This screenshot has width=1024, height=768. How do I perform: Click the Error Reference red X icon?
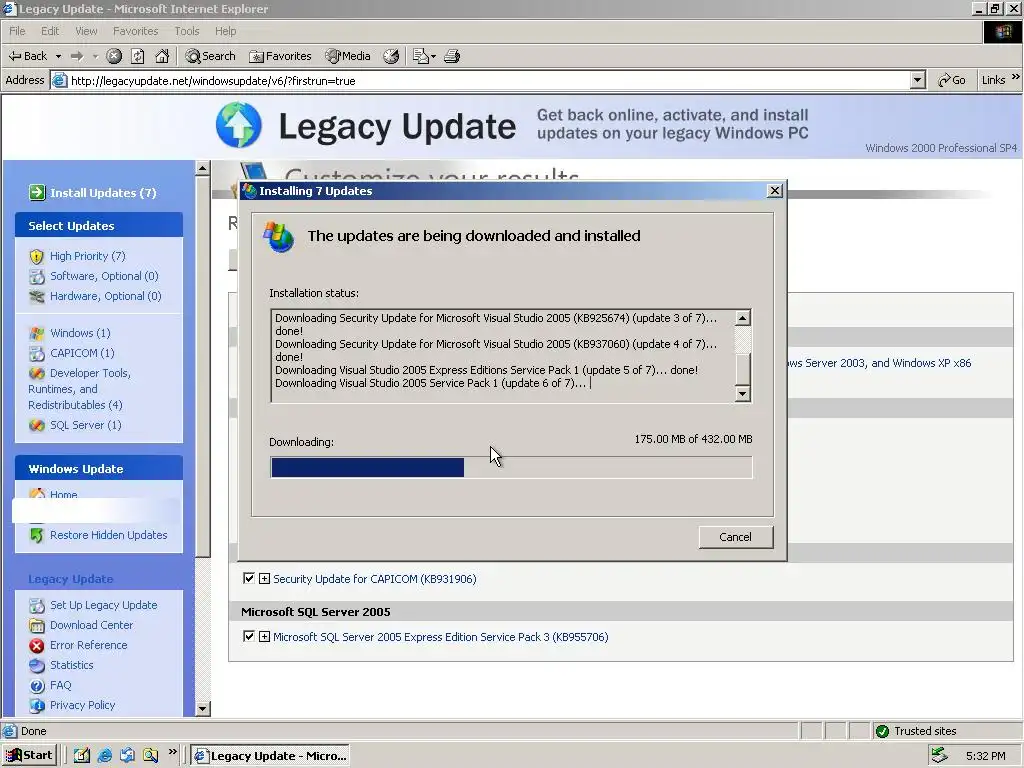click(x=37, y=645)
